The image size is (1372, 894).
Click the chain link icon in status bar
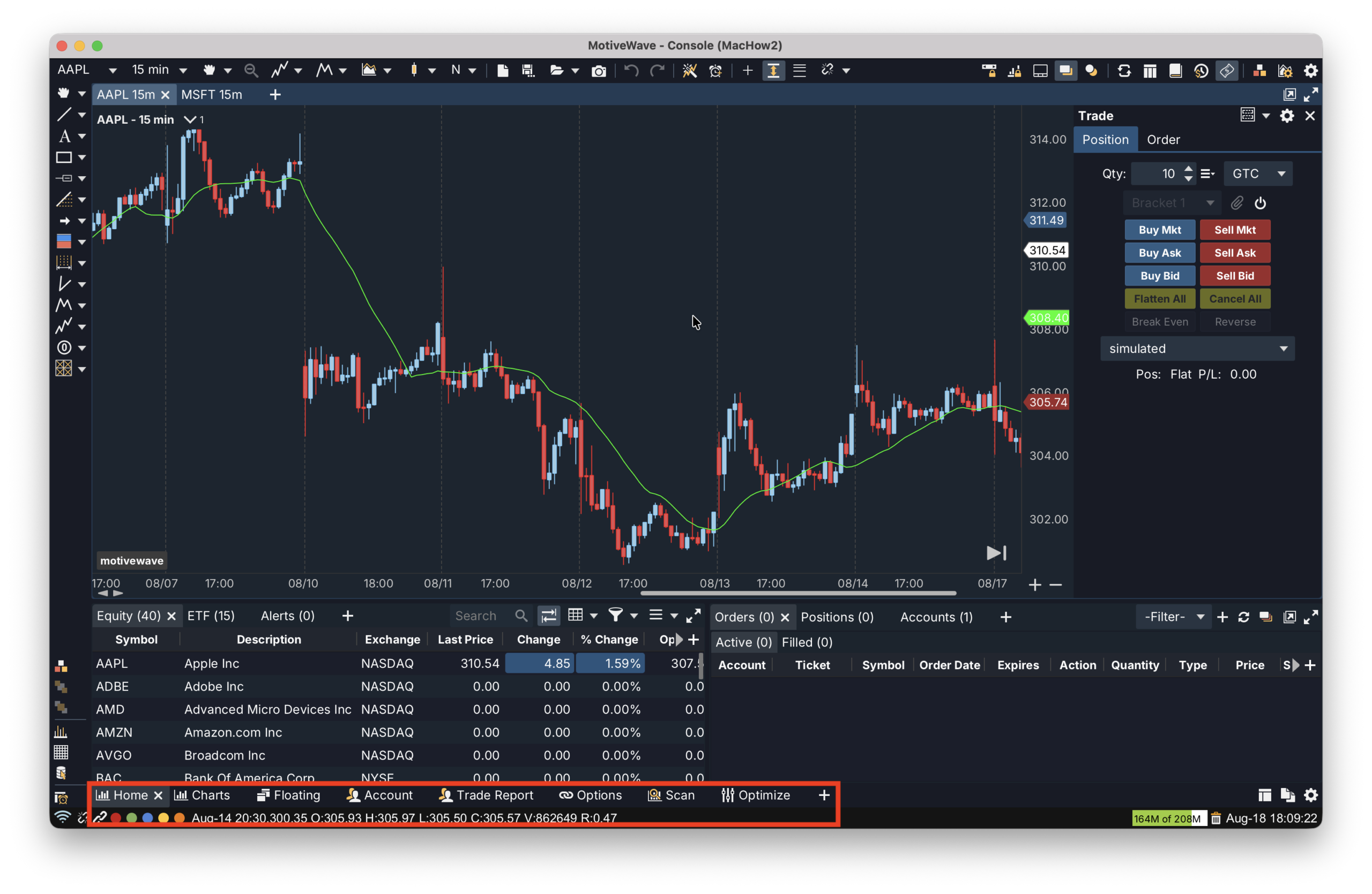[100, 817]
